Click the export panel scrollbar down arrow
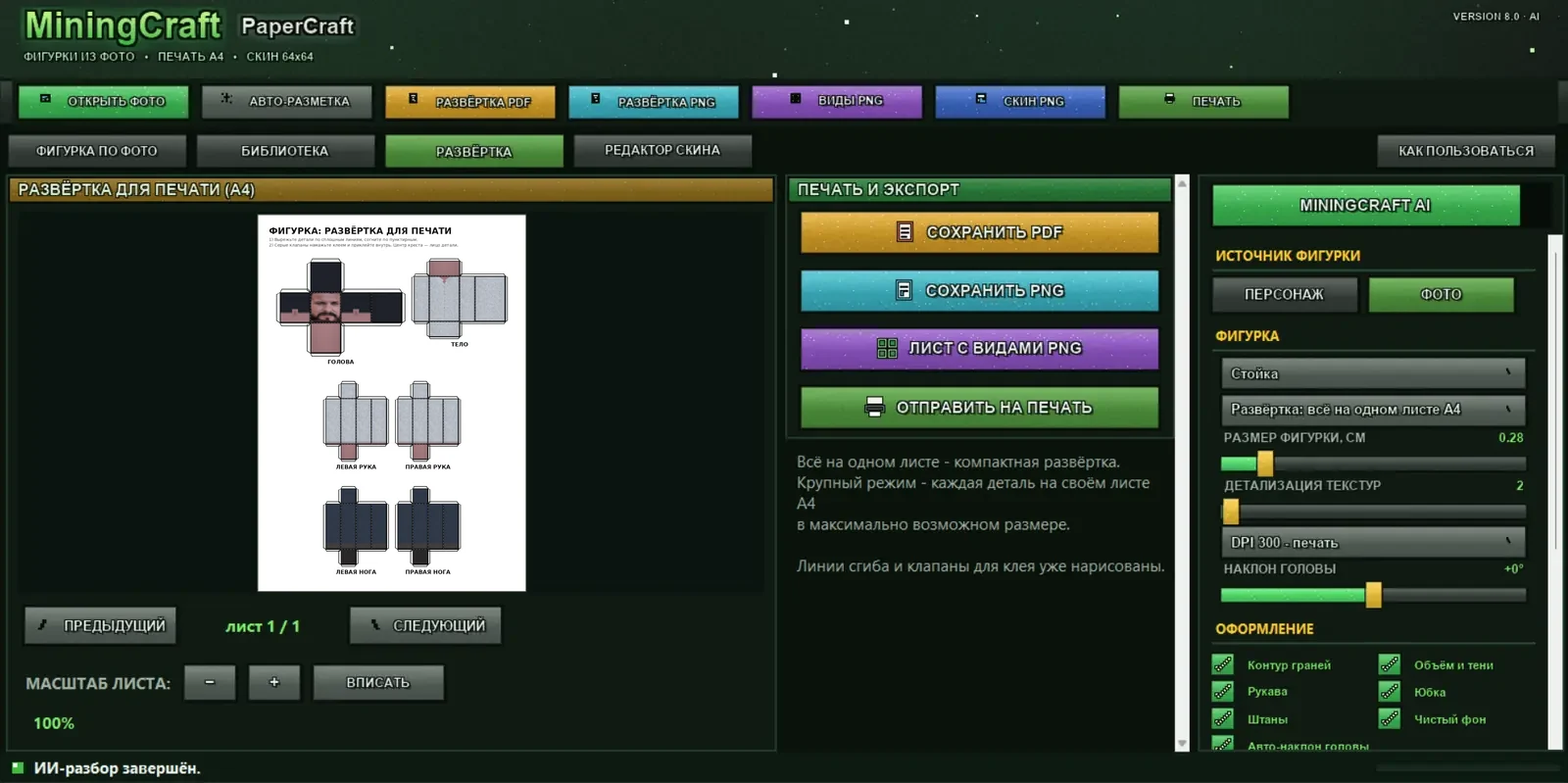 [x=1182, y=744]
